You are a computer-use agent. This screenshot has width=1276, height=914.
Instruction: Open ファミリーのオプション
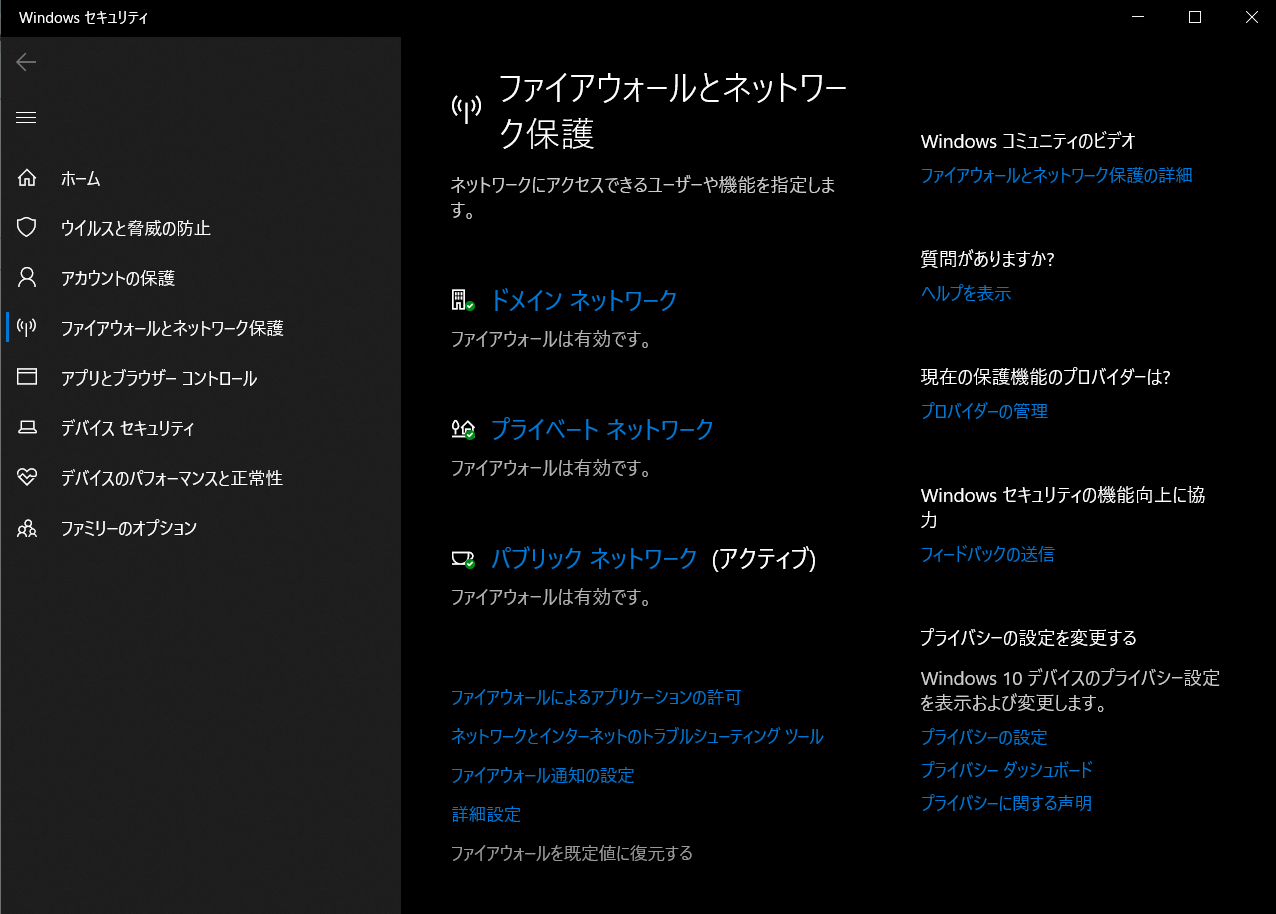(x=129, y=528)
